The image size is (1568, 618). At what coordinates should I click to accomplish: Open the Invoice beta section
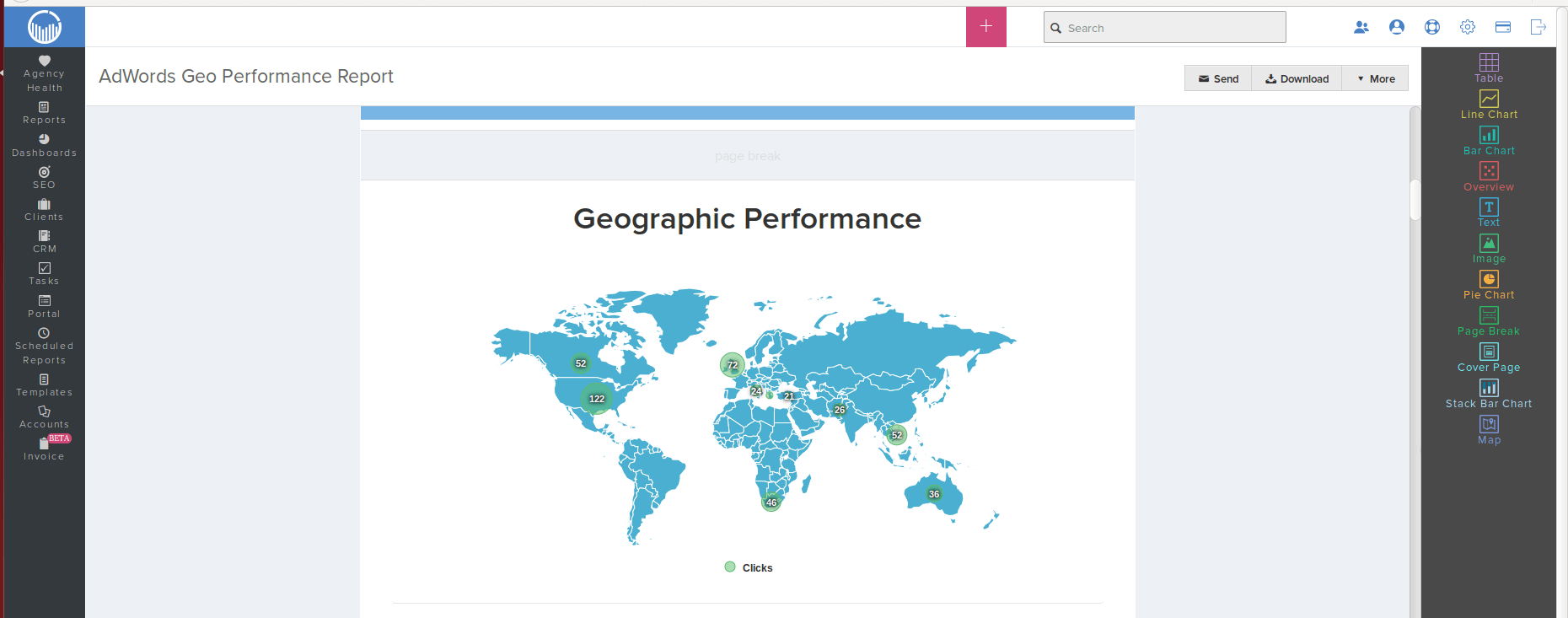(44, 449)
